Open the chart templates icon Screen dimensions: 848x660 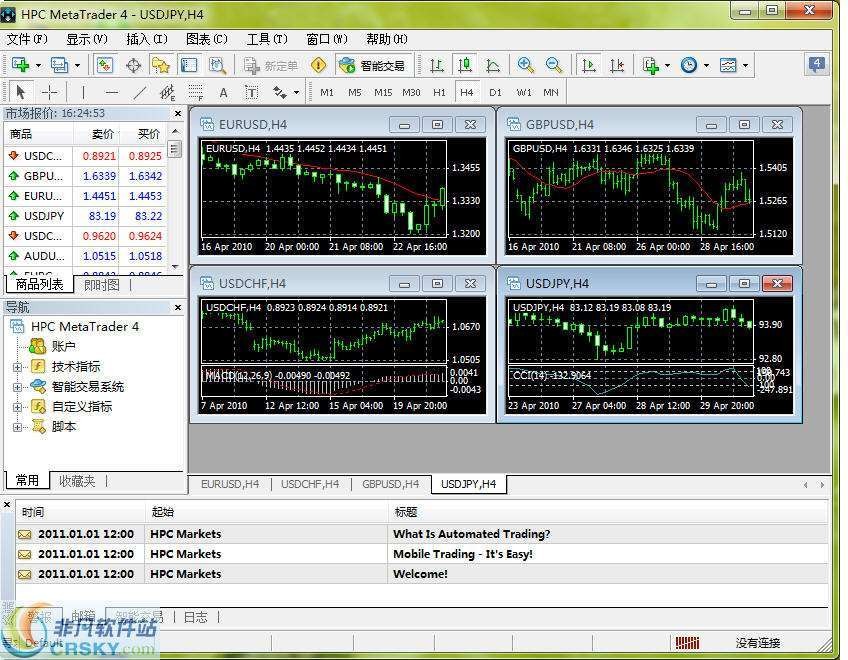tap(728, 65)
